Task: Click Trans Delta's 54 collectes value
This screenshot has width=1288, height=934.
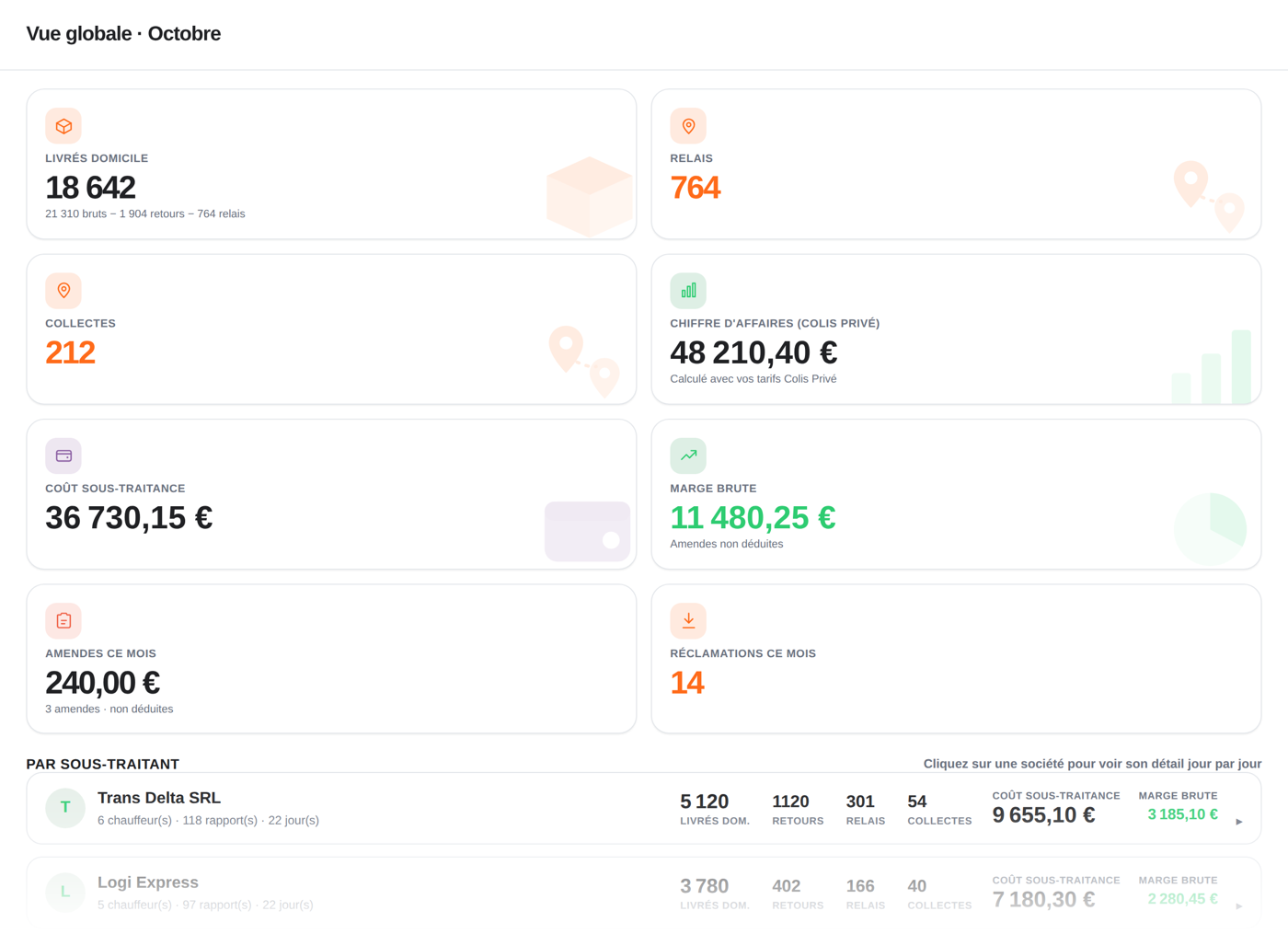Action: click(917, 801)
